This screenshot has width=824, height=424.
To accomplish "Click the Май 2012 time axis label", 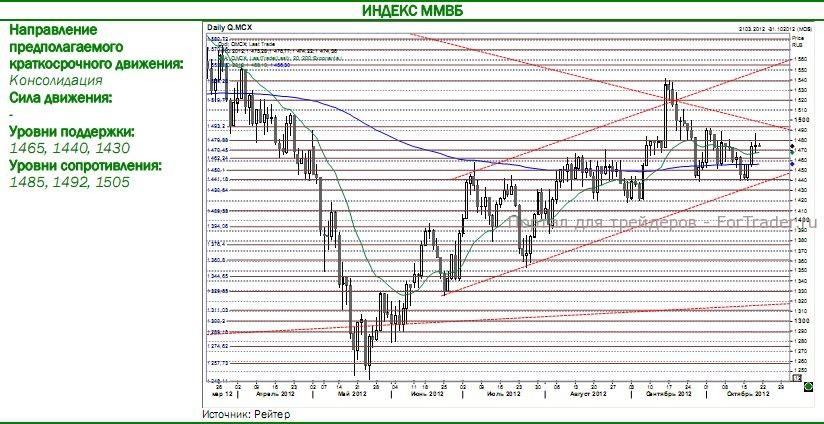I will 352,394.
